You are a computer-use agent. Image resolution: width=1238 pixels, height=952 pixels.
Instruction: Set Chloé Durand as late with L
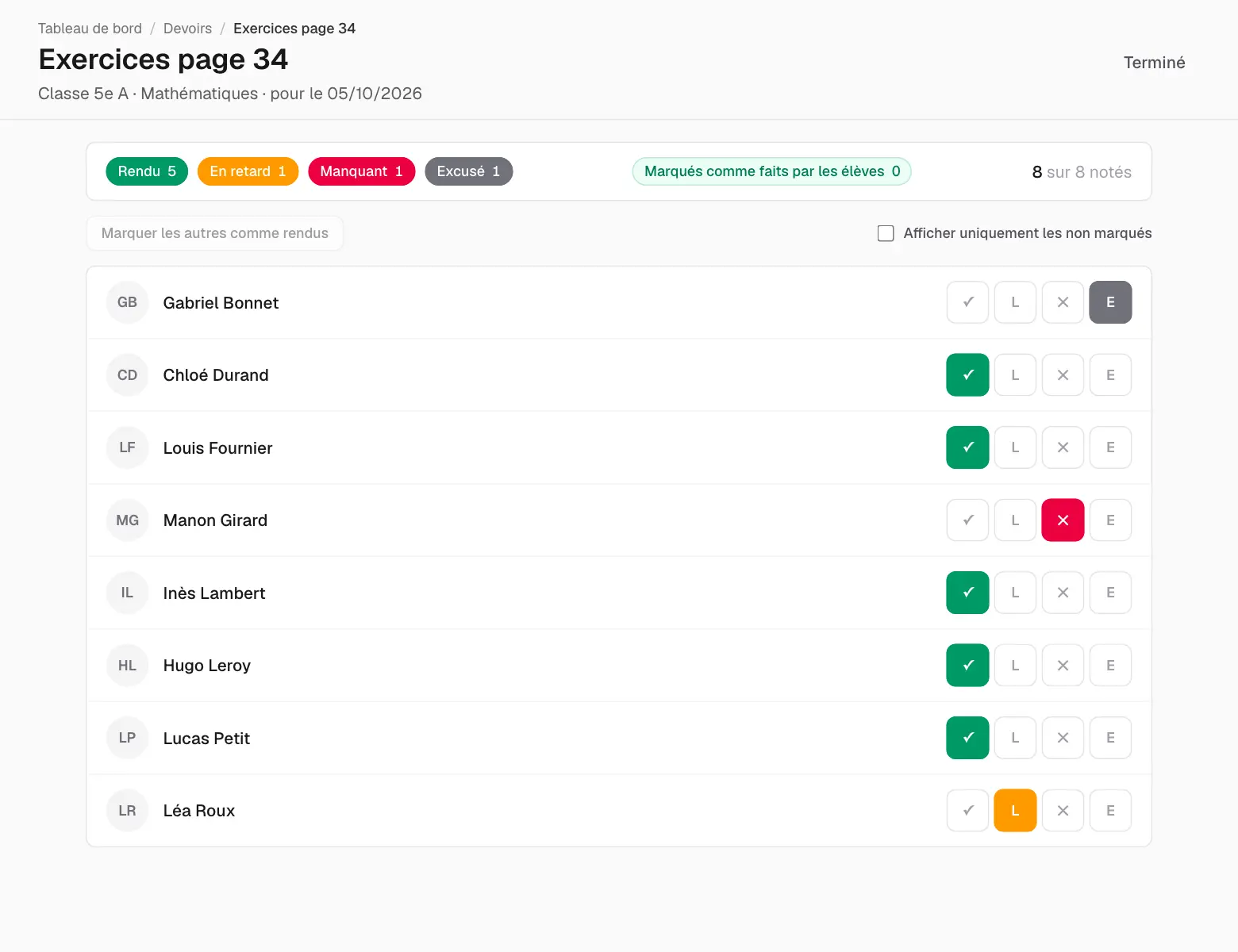1015,375
